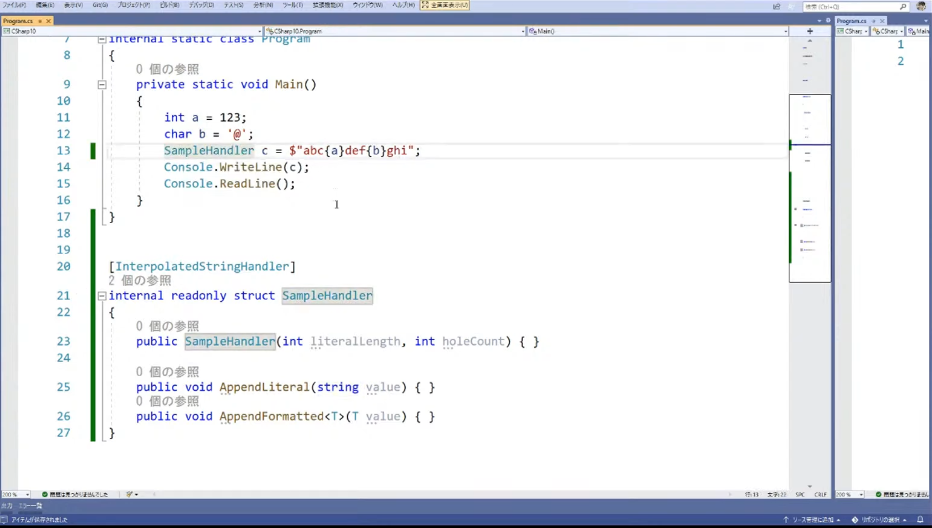Open the CSharp10.Program type dropdown
932x528 pixels.
pyautogui.click(x=395, y=31)
